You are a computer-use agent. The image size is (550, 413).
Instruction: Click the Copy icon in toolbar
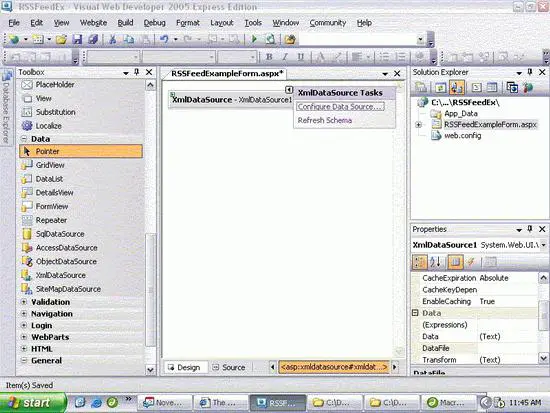pyautogui.click(x=129, y=39)
